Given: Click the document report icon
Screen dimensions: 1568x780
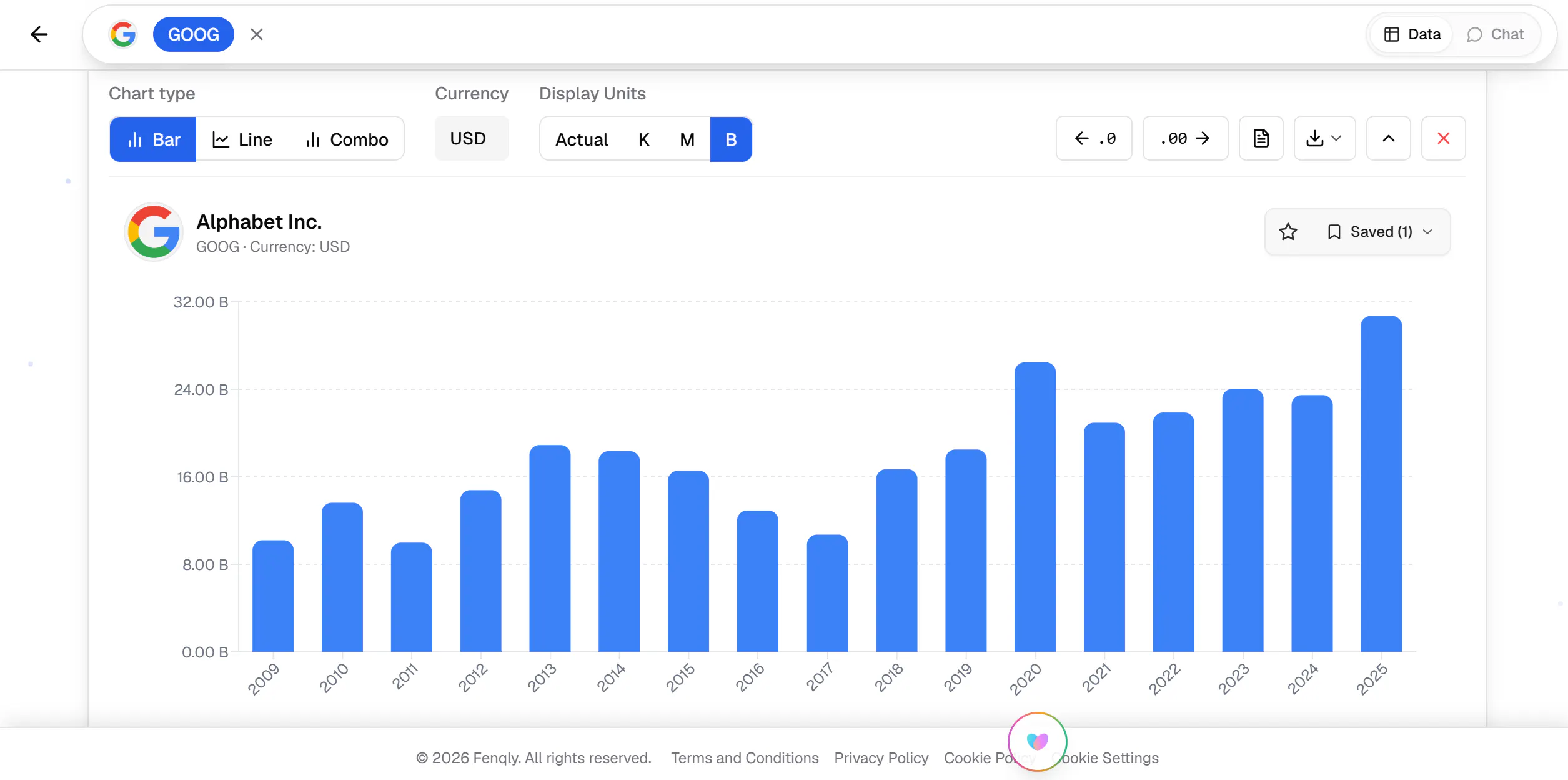Looking at the screenshot, I should (x=1261, y=138).
